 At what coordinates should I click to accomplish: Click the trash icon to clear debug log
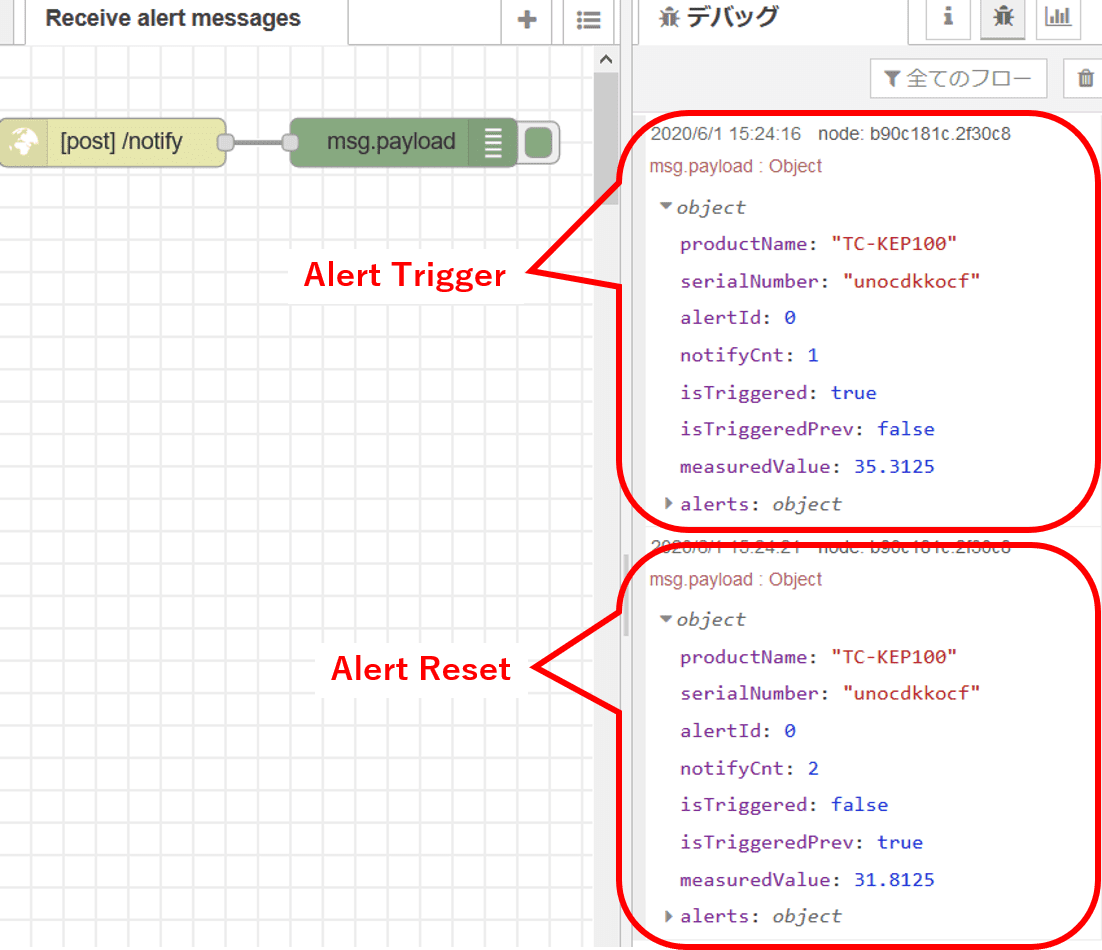click(x=1085, y=79)
